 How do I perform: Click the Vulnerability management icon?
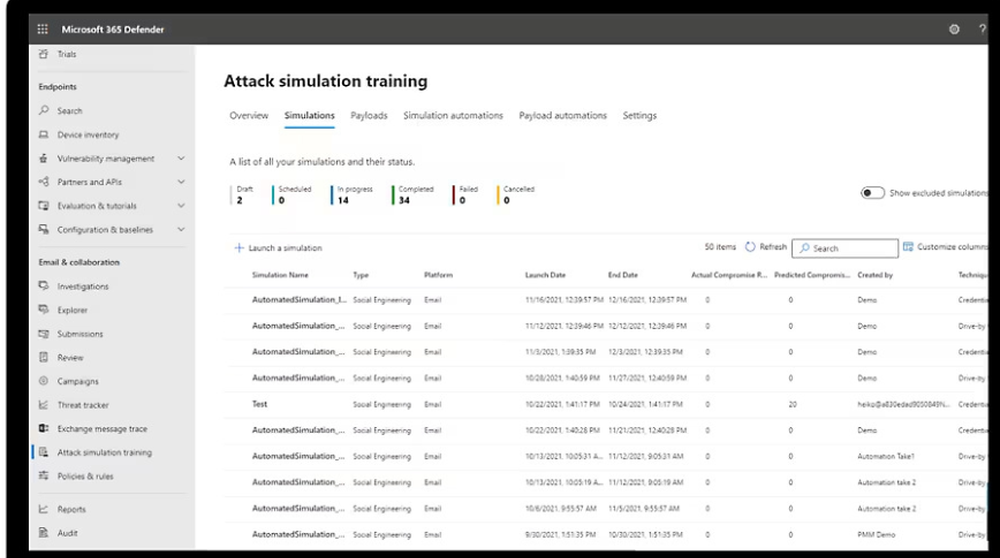click(x=43, y=158)
